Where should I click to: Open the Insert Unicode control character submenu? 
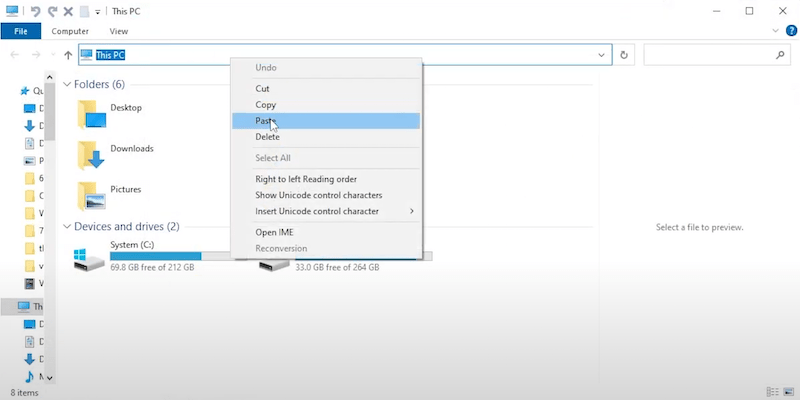pyautogui.click(x=326, y=211)
